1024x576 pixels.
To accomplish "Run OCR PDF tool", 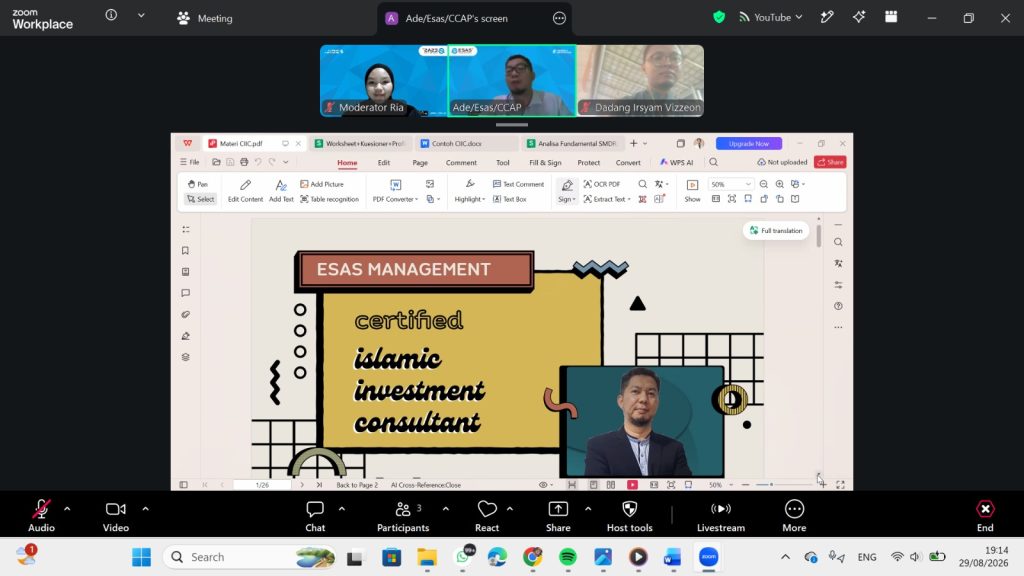I will click(601, 184).
